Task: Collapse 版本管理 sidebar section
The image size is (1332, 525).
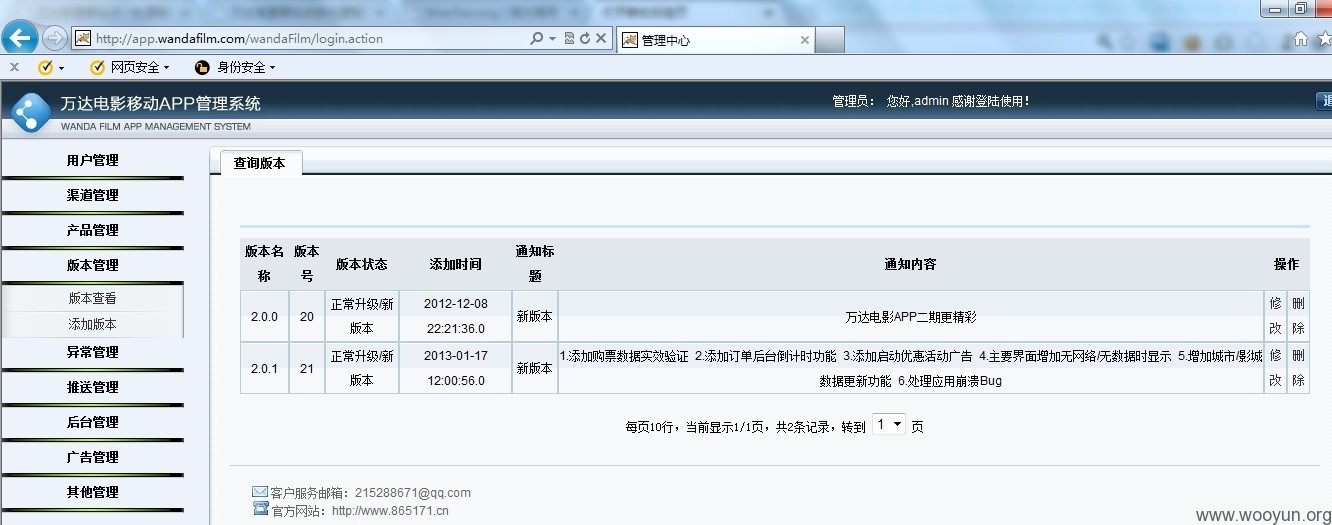Action: coord(92,265)
